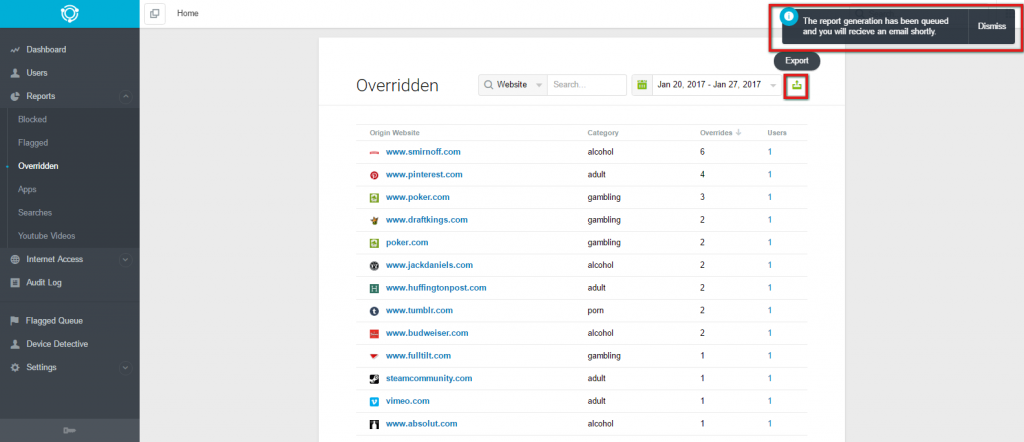
Task: Click the smirnoff.com favicon
Action: (x=374, y=152)
